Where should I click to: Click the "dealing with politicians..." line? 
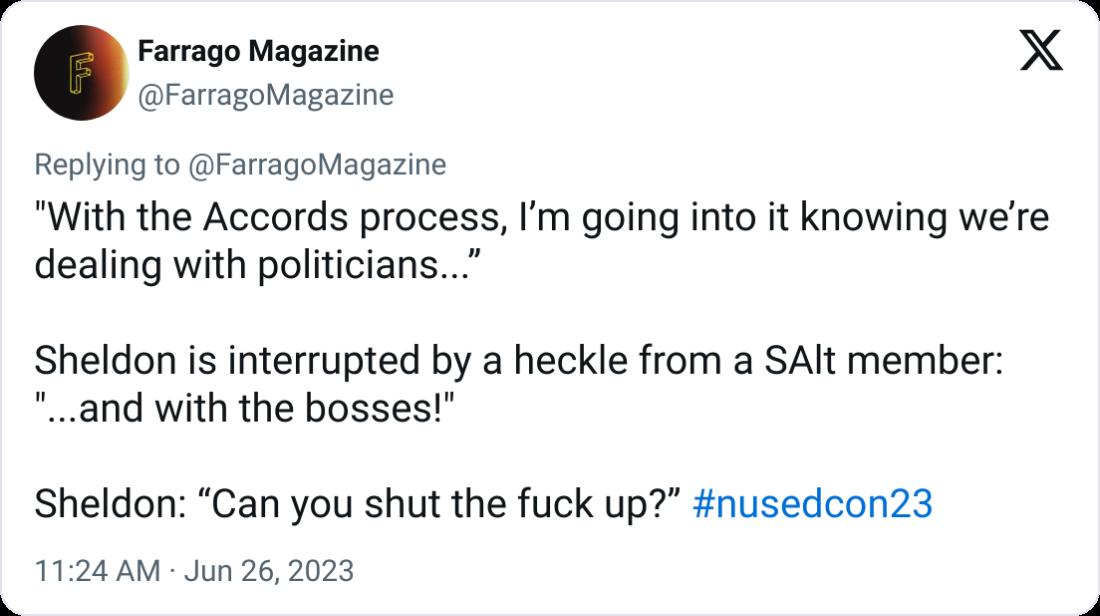click(x=255, y=265)
